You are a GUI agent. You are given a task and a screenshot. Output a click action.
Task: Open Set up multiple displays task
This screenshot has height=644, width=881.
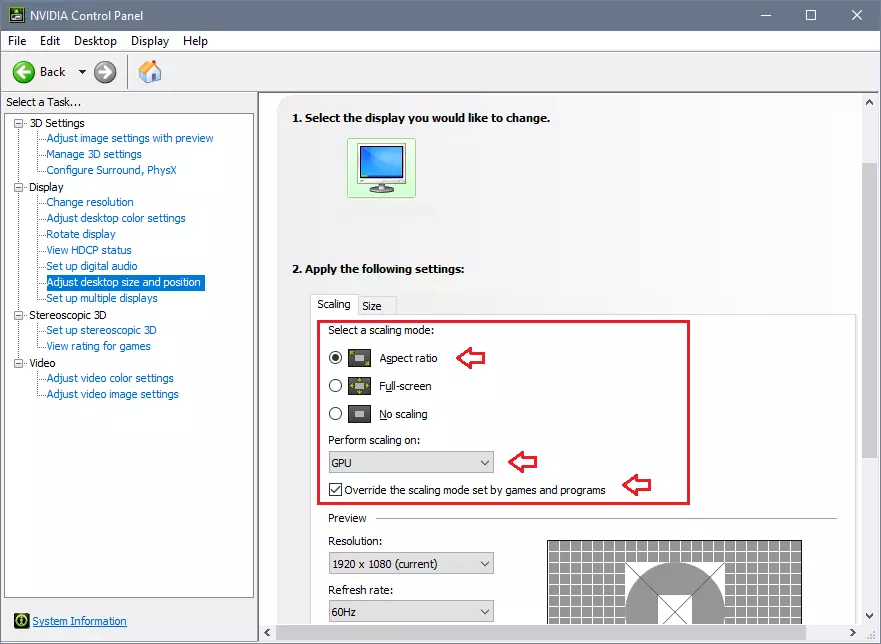click(102, 298)
